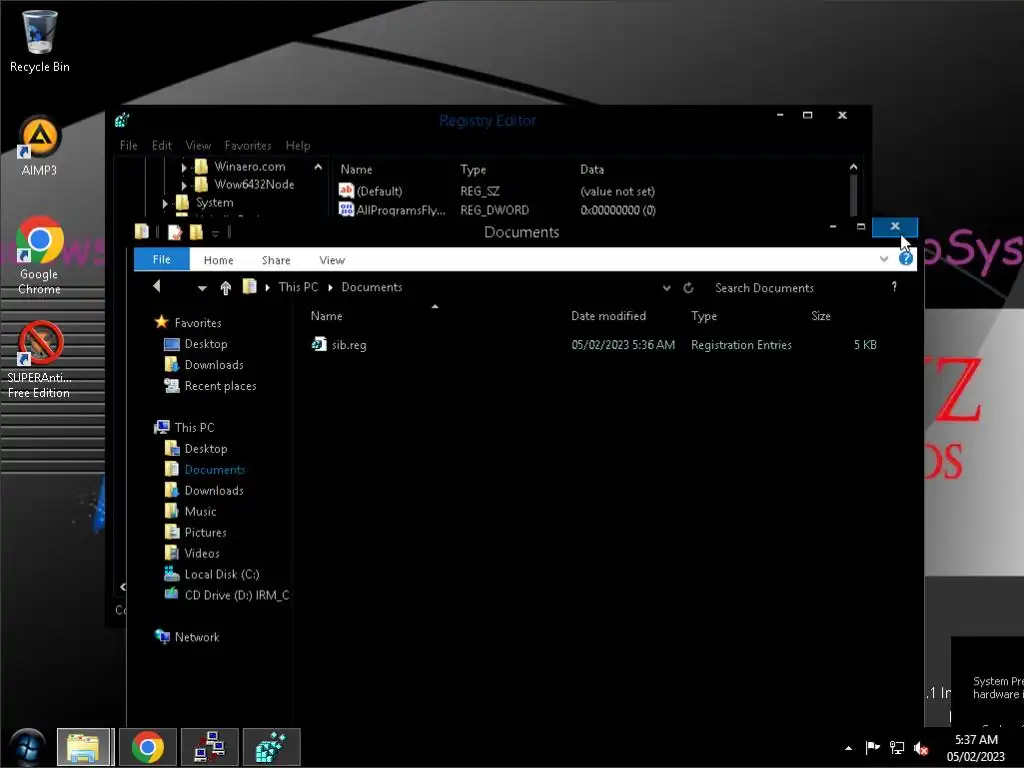Click the Registry Editor Data column header
Screen dimensions: 1024x768
pyautogui.click(x=592, y=170)
